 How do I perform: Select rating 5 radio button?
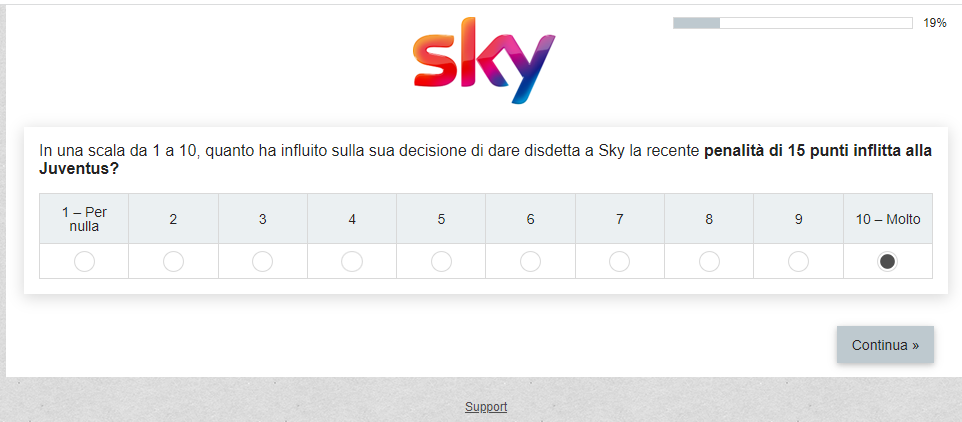point(441,262)
